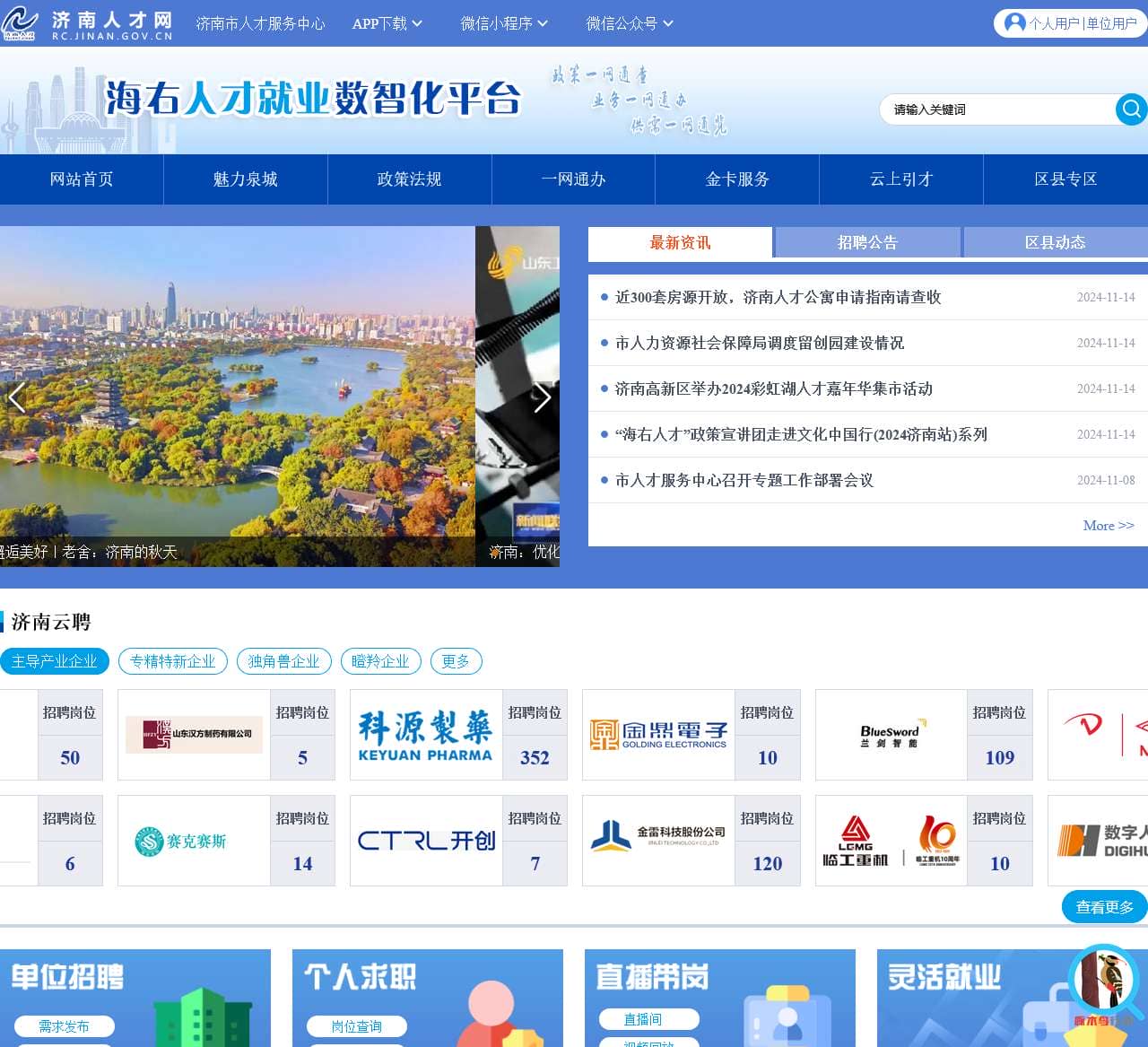The width and height of the screenshot is (1148, 1047).
Task: Click the 济南云聘 section heading
Action: [51, 622]
